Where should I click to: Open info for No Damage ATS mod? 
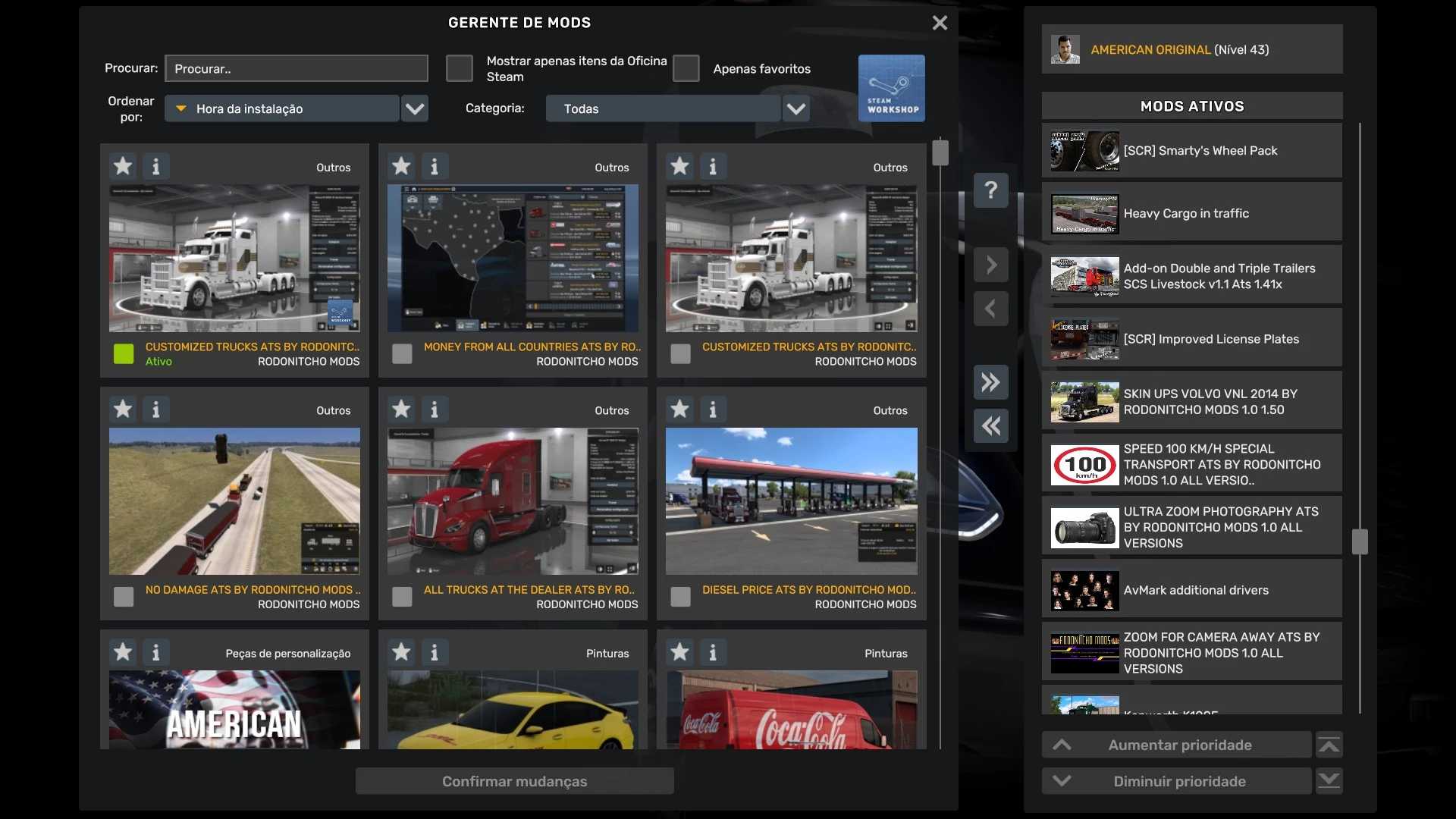[155, 409]
